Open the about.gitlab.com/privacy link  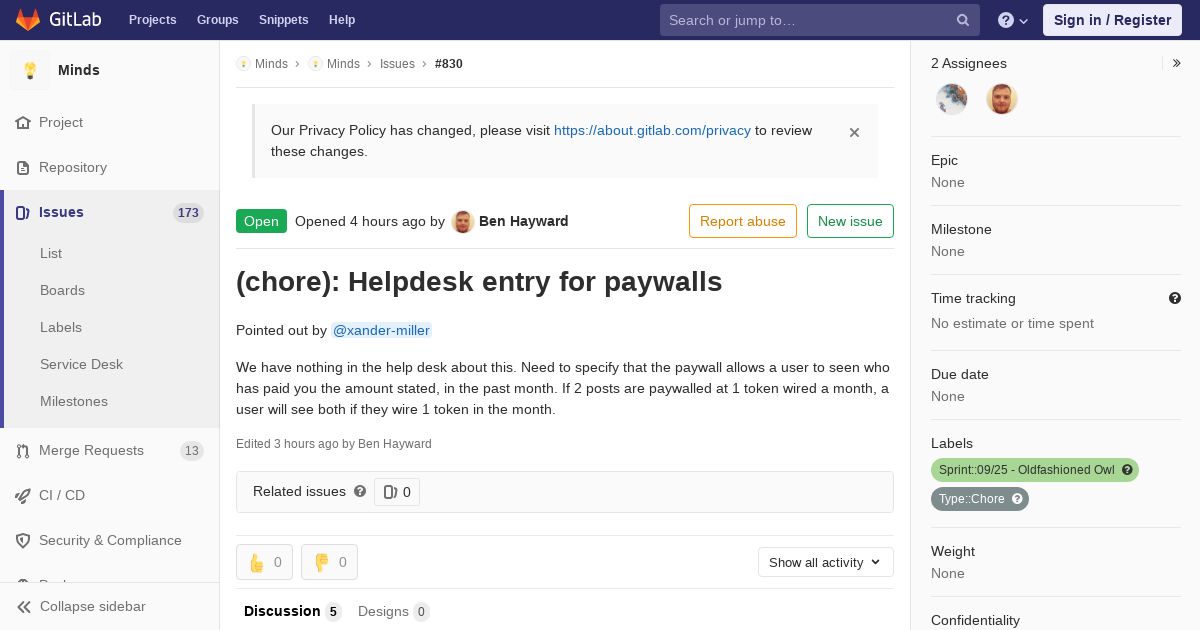[652, 130]
